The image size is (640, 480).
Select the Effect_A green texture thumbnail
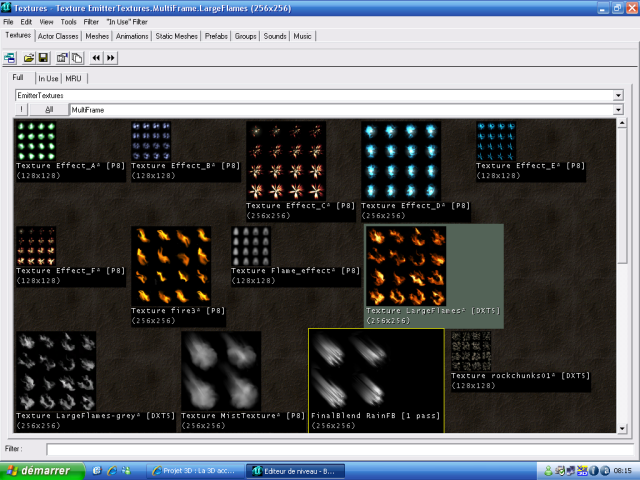click(36, 141)
